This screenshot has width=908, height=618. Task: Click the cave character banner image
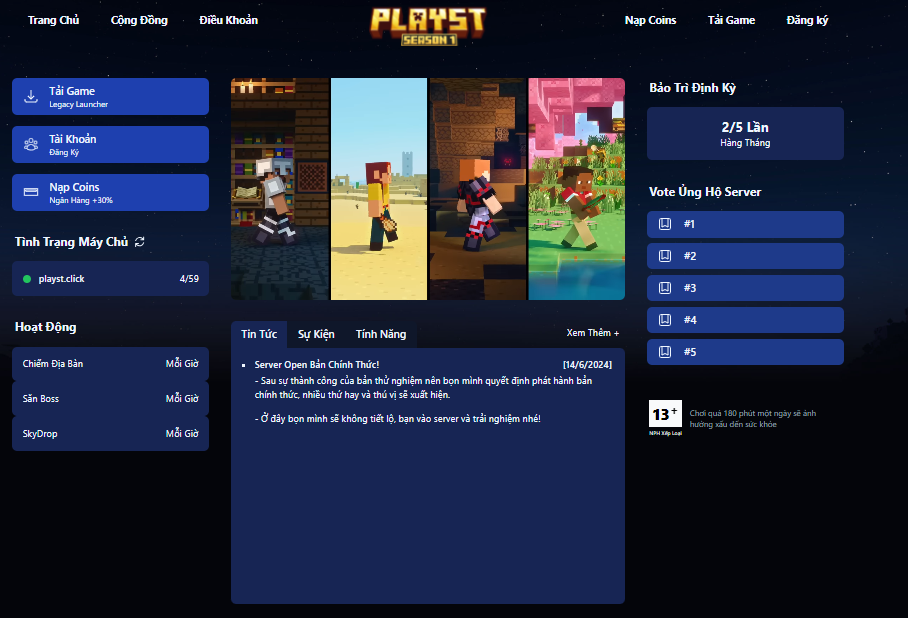coord(478,189)
